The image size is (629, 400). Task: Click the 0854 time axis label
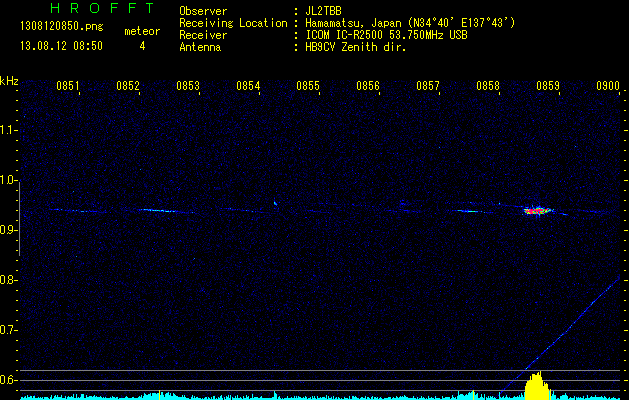(248, 86)
